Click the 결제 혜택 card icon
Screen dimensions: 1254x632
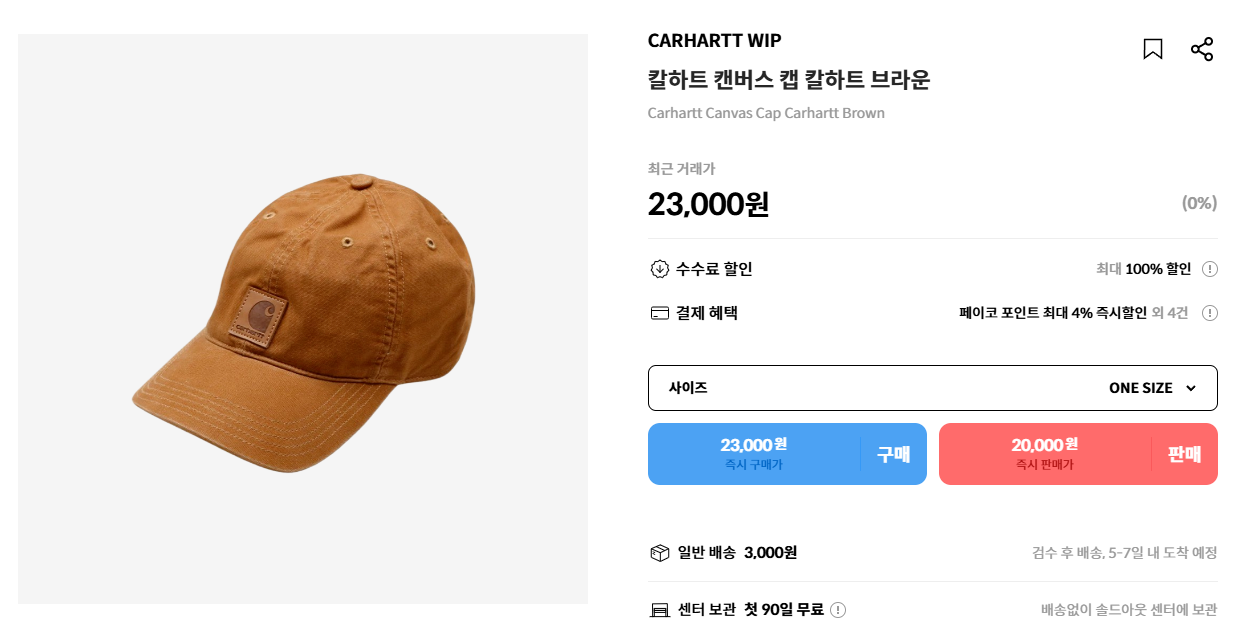click(659, 313)
